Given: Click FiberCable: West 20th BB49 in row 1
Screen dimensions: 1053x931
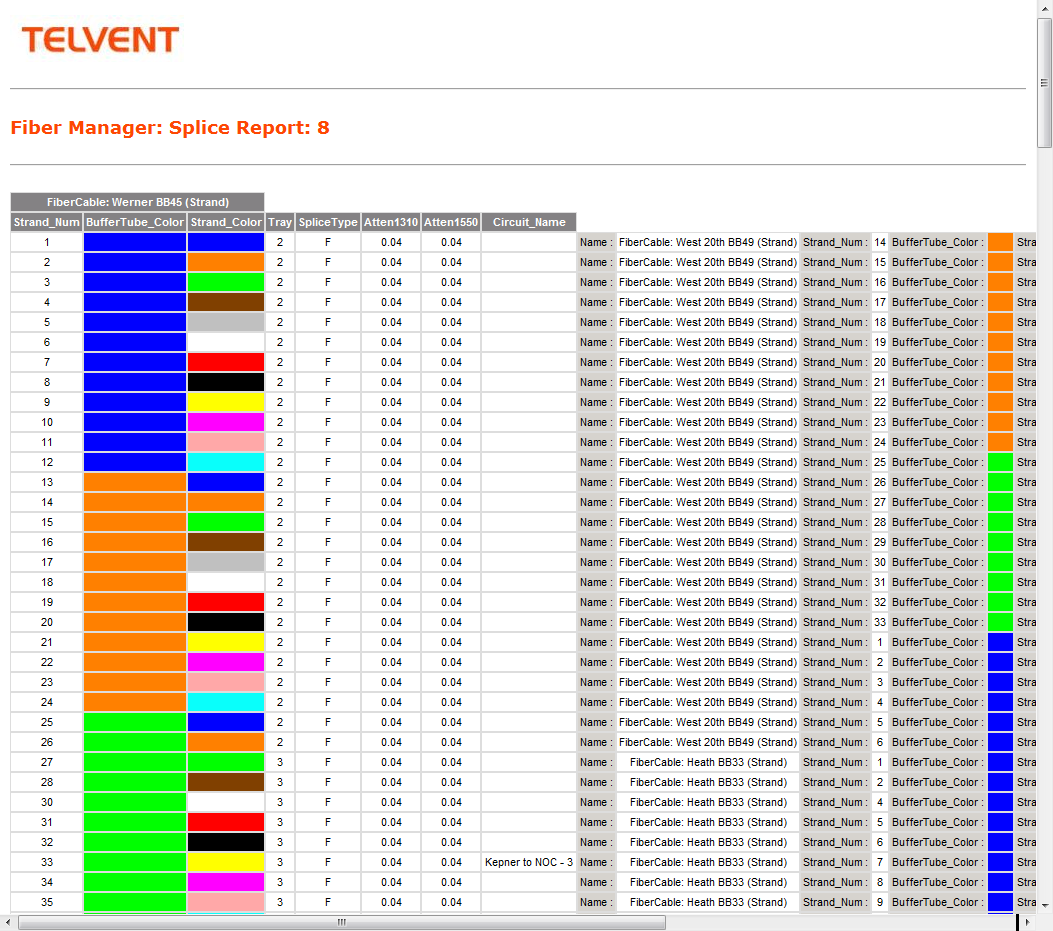Looking at the screenshot, I should coord(708,242).
